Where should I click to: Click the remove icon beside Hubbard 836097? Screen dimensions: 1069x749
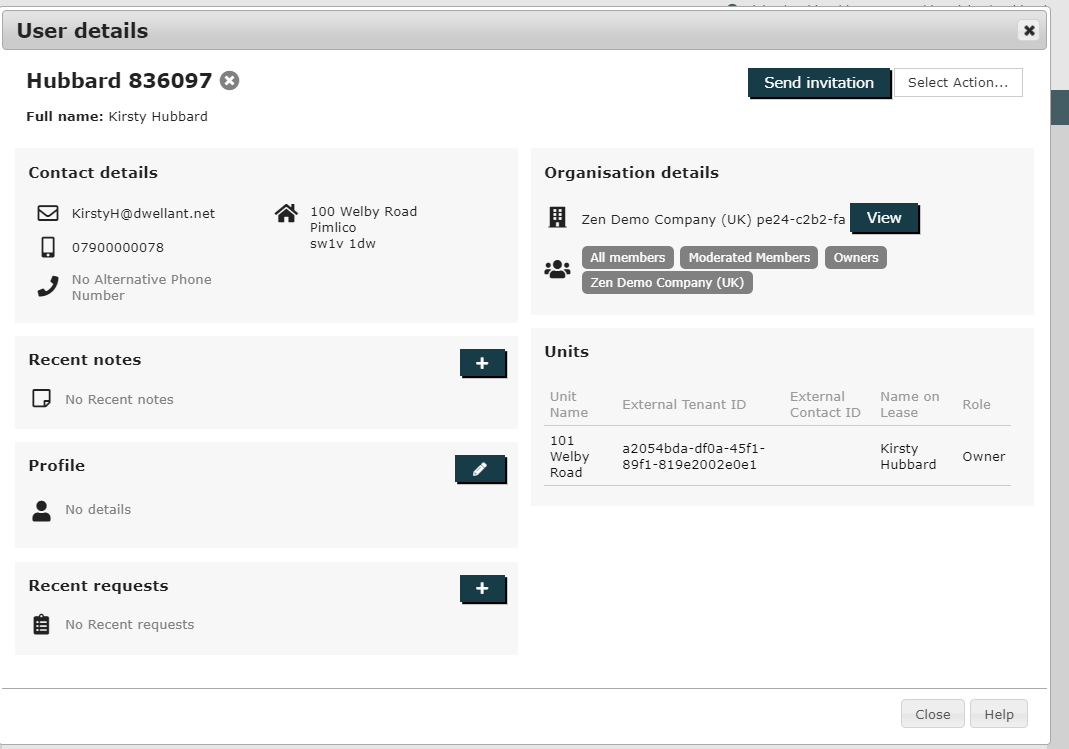point(230,80)
